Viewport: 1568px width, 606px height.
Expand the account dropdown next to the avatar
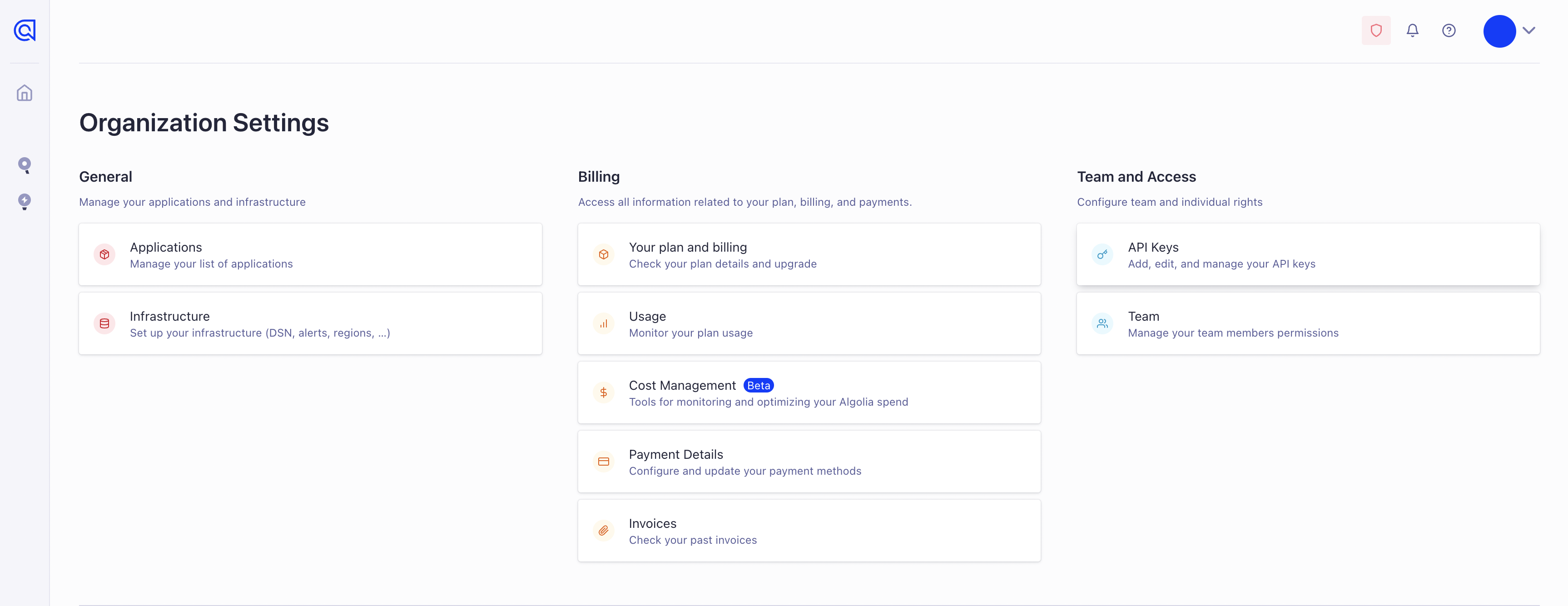point(1530,30)
